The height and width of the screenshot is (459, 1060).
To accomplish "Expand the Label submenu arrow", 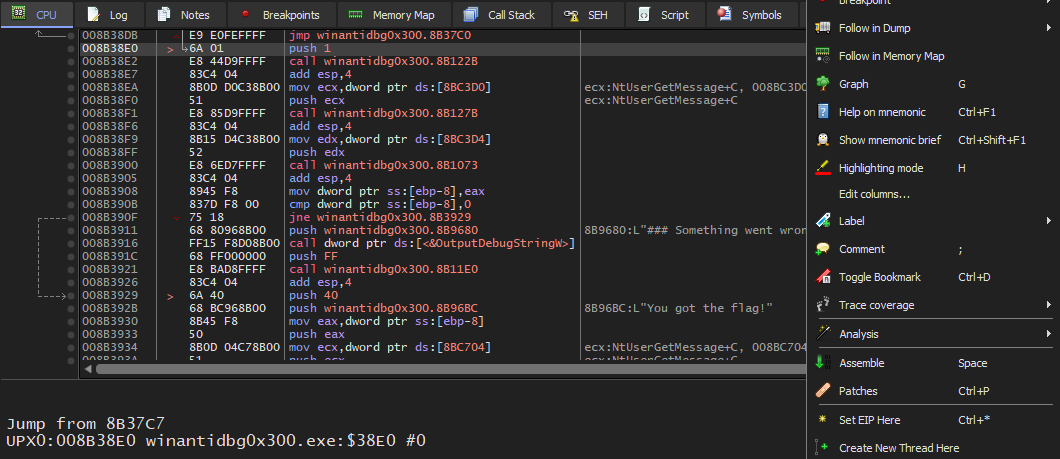I will [x=1048, y=220].
